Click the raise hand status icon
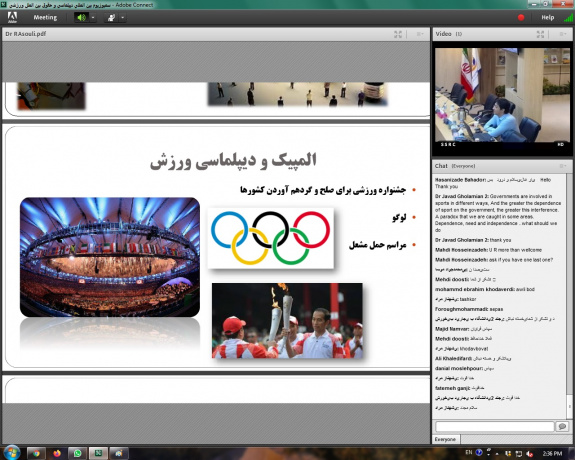 pos(111,17)
